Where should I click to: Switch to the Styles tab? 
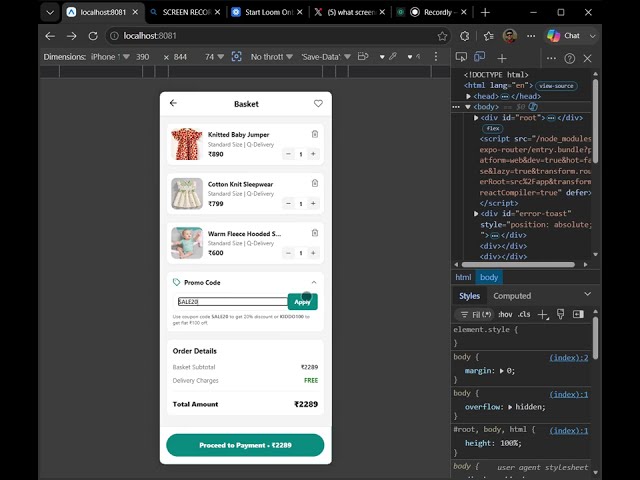[x=469, y=296]
